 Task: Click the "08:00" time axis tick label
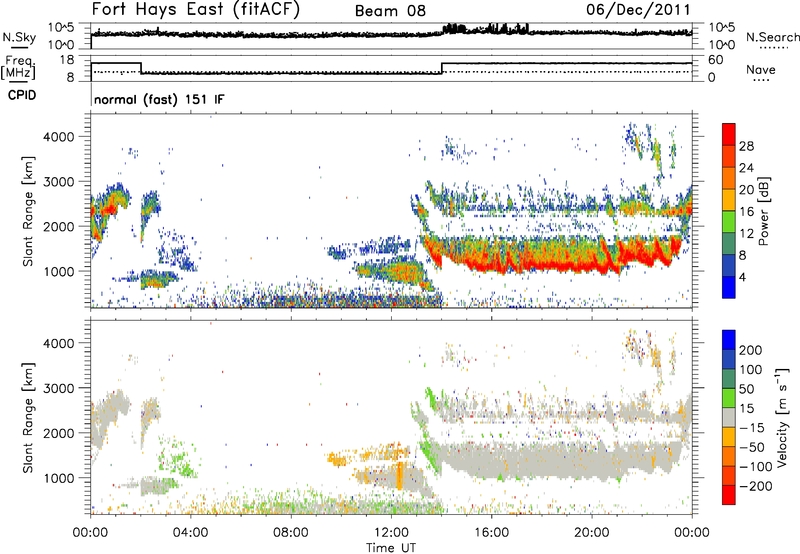(291, 533)
